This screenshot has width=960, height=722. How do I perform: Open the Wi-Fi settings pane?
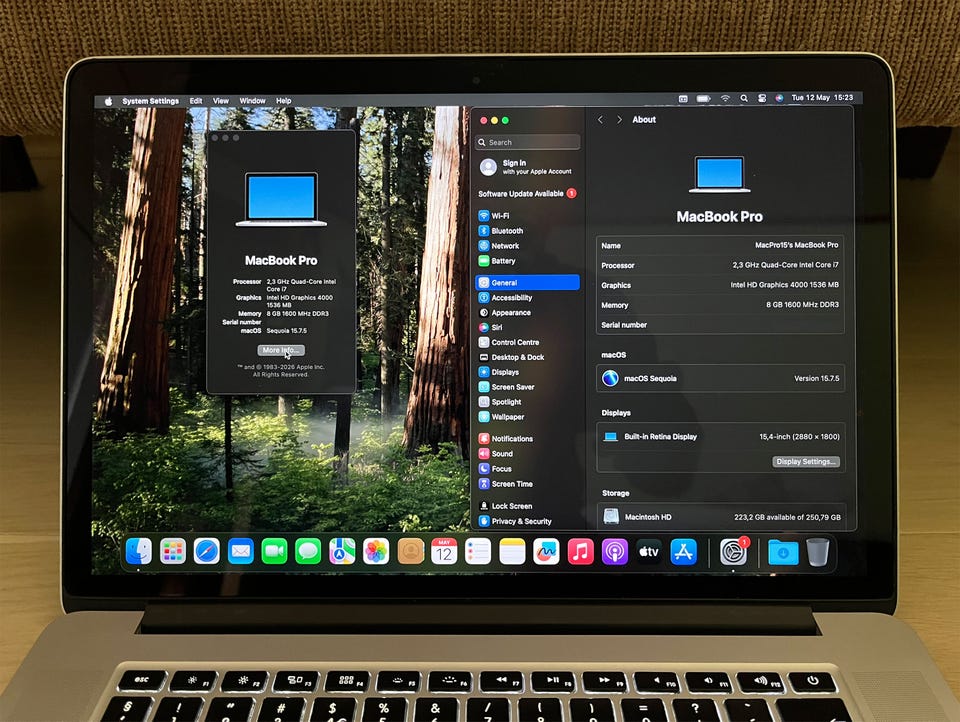[x=493, y=216]
